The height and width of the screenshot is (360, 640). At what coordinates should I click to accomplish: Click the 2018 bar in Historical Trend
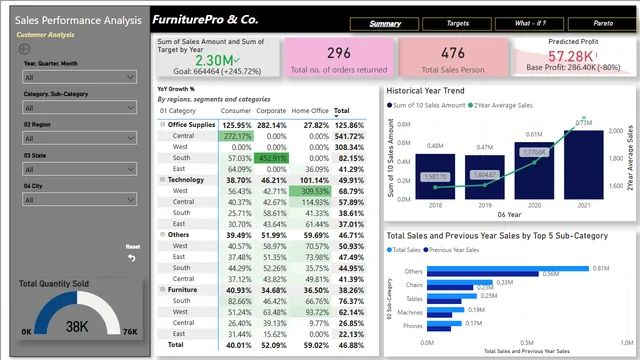(435, 177)
